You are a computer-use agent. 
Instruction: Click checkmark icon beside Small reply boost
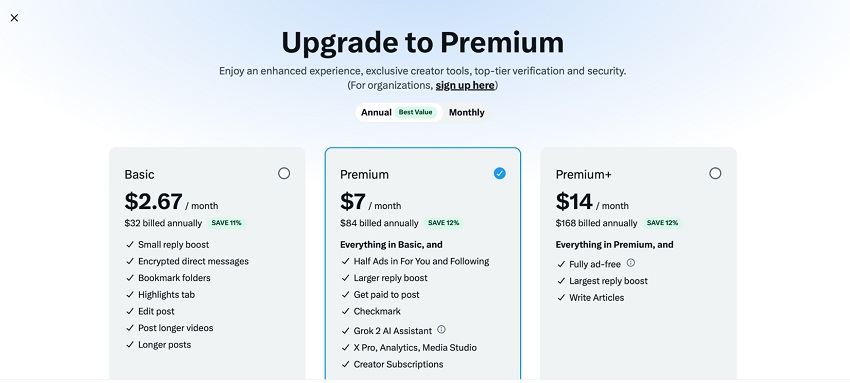pyautogui.click(x=130, y=245)
